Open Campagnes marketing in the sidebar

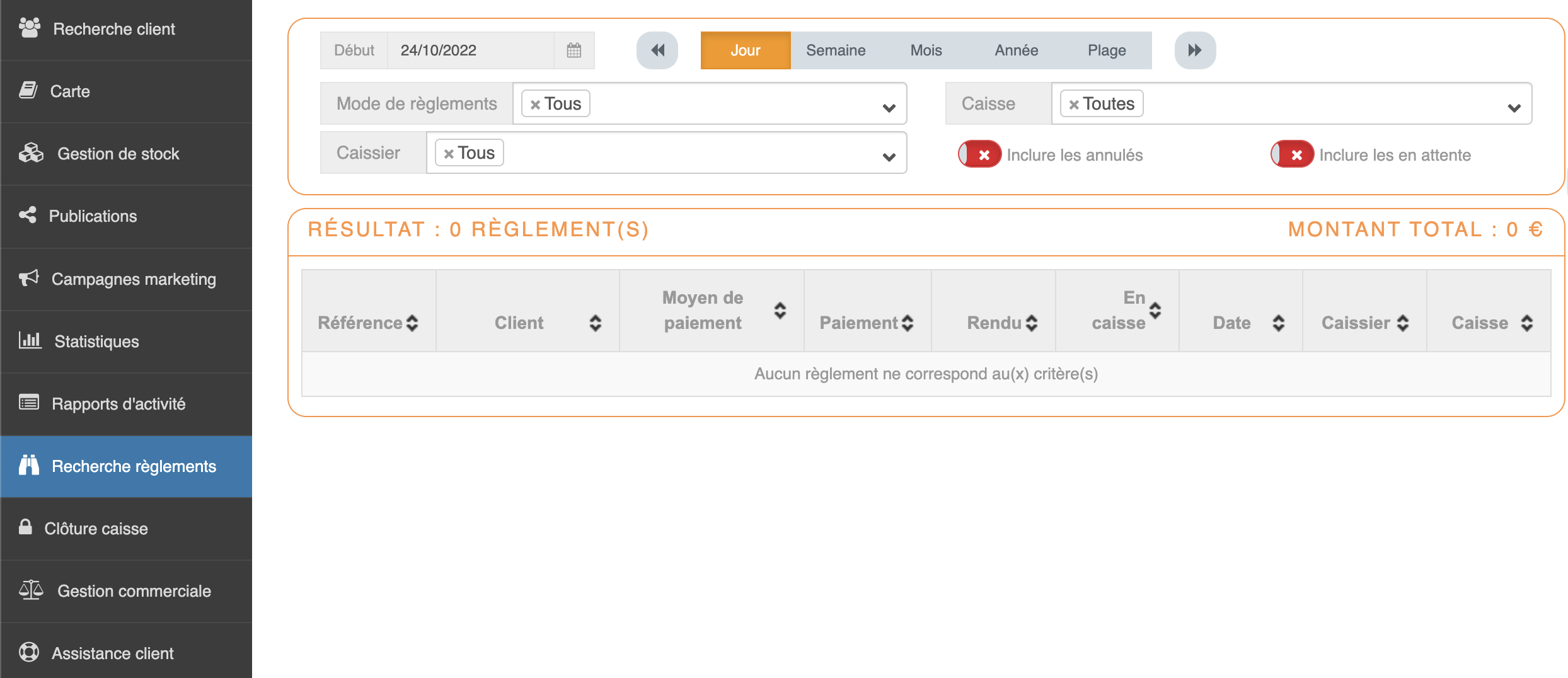[133, 279]
